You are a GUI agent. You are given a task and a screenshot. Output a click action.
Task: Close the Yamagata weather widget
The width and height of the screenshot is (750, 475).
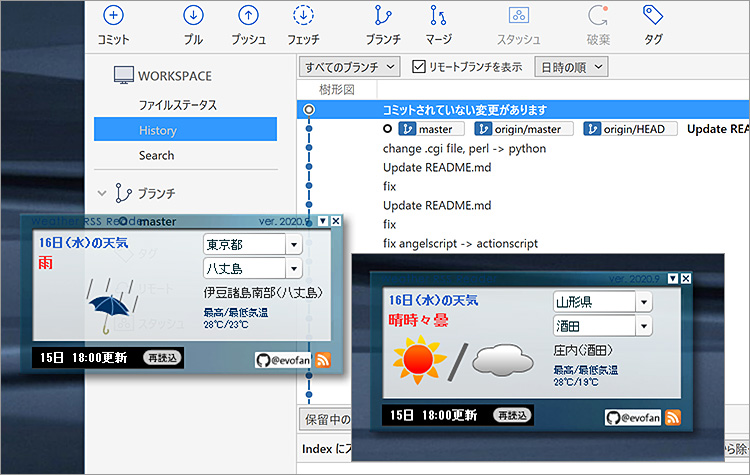tap(686, 278)
